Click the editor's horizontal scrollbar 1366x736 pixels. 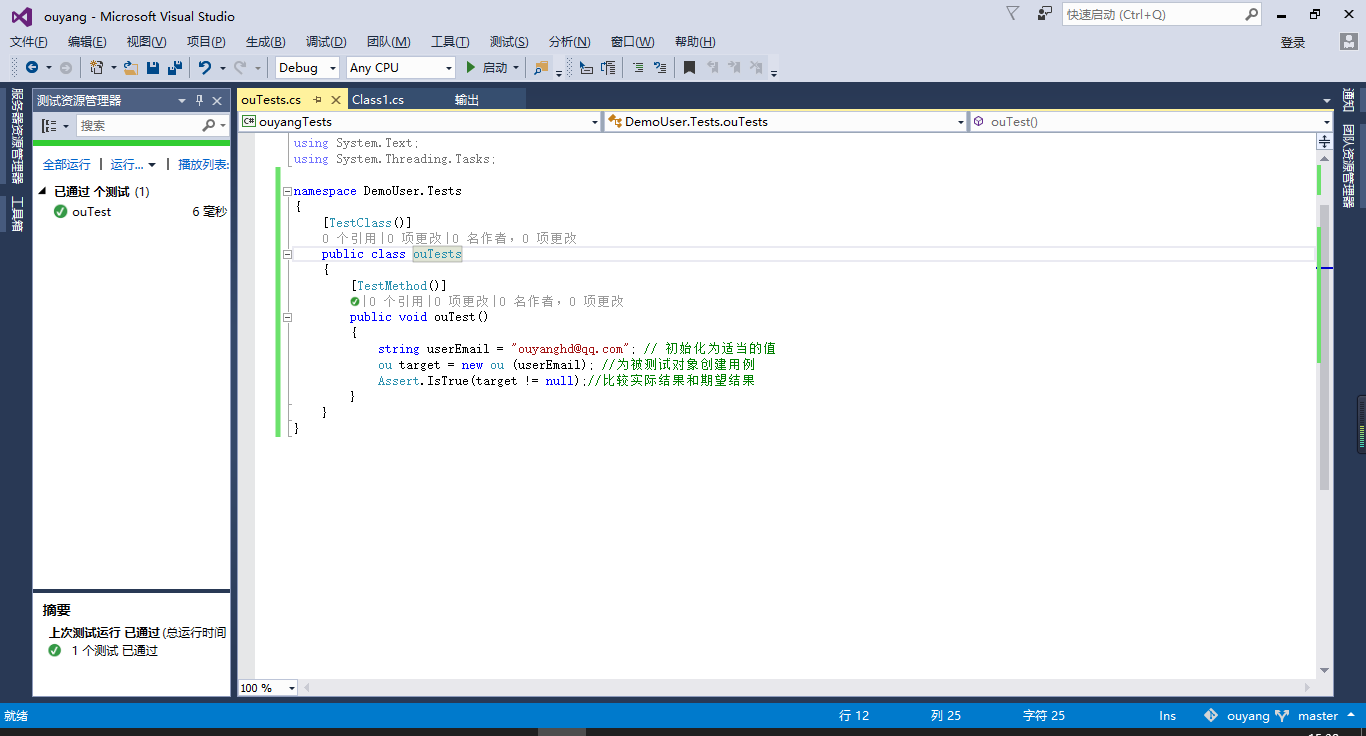tap(809, 688)
